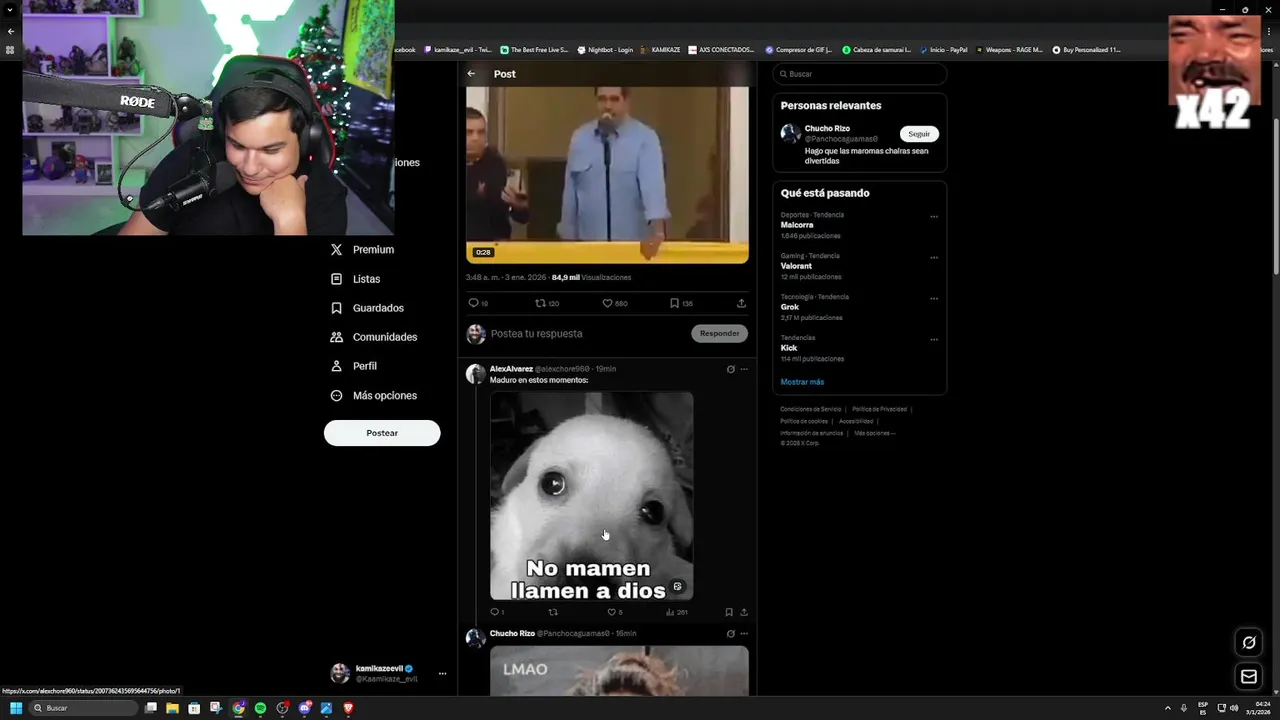Open Chucho Rizo's avatar in replies

[x=476, y=639]
